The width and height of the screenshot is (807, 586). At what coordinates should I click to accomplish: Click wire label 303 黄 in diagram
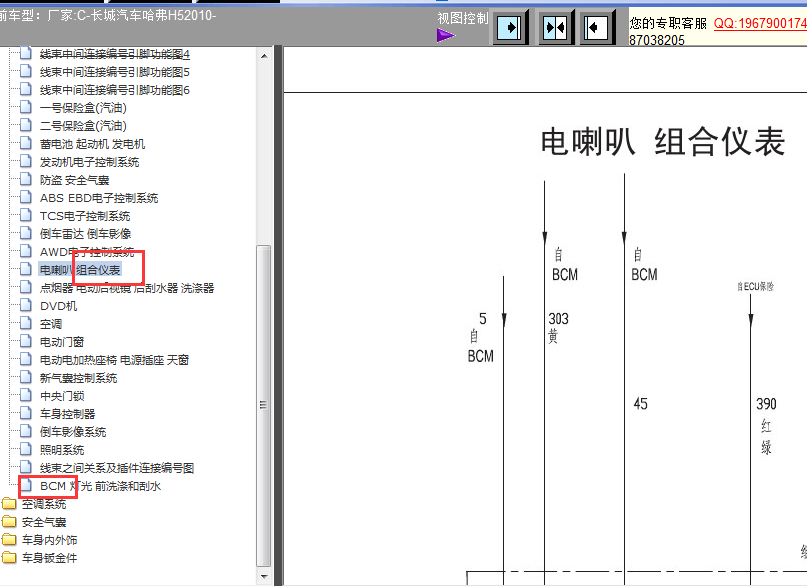click(x=558, y=327)
